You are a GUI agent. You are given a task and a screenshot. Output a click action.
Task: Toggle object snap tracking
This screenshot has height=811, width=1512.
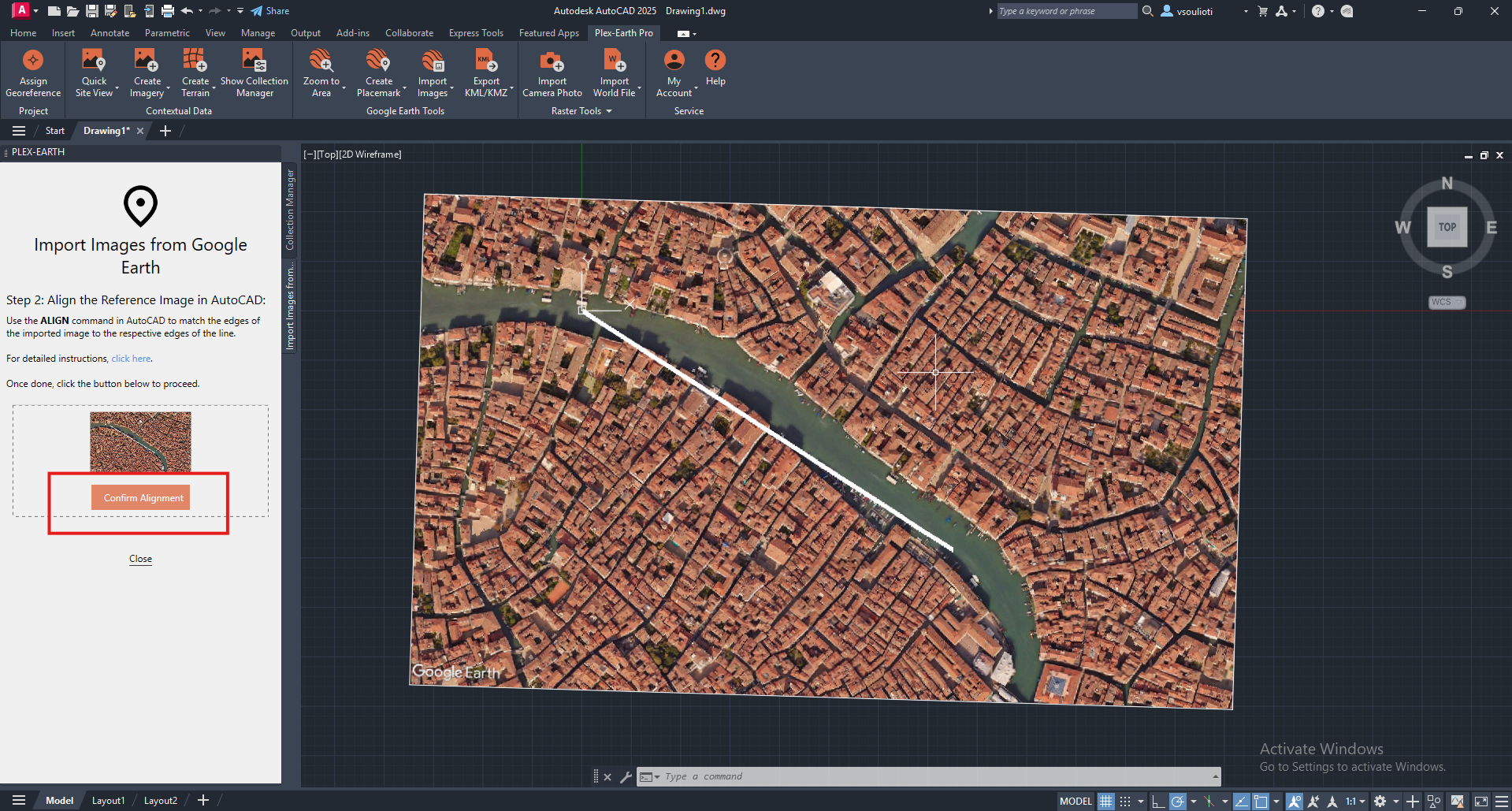click(1241, 801)
